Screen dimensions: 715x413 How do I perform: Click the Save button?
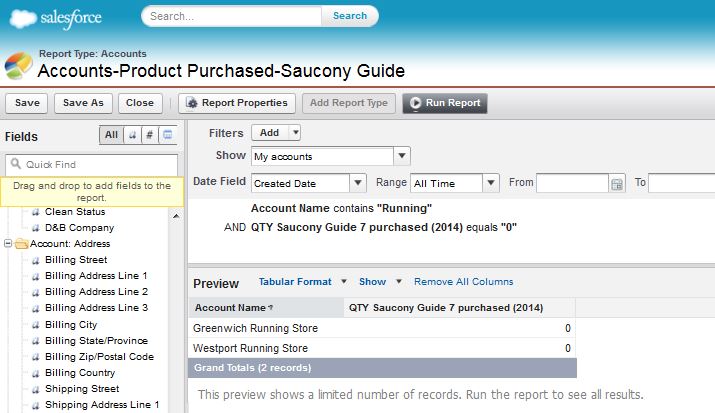point(27,103)
